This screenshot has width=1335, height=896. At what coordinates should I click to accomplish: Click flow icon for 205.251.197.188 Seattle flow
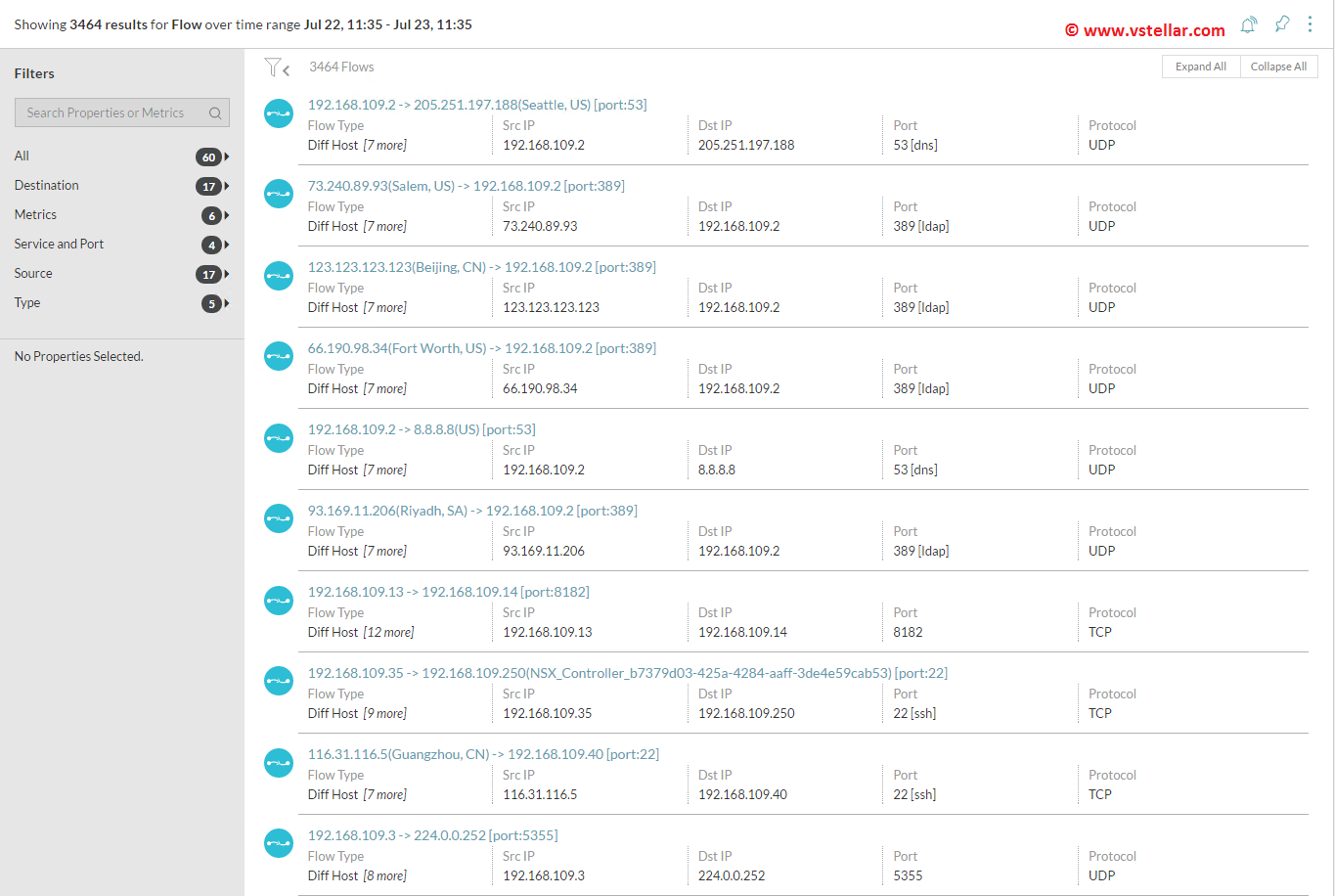pyautogui.click(x=279, y=113)
